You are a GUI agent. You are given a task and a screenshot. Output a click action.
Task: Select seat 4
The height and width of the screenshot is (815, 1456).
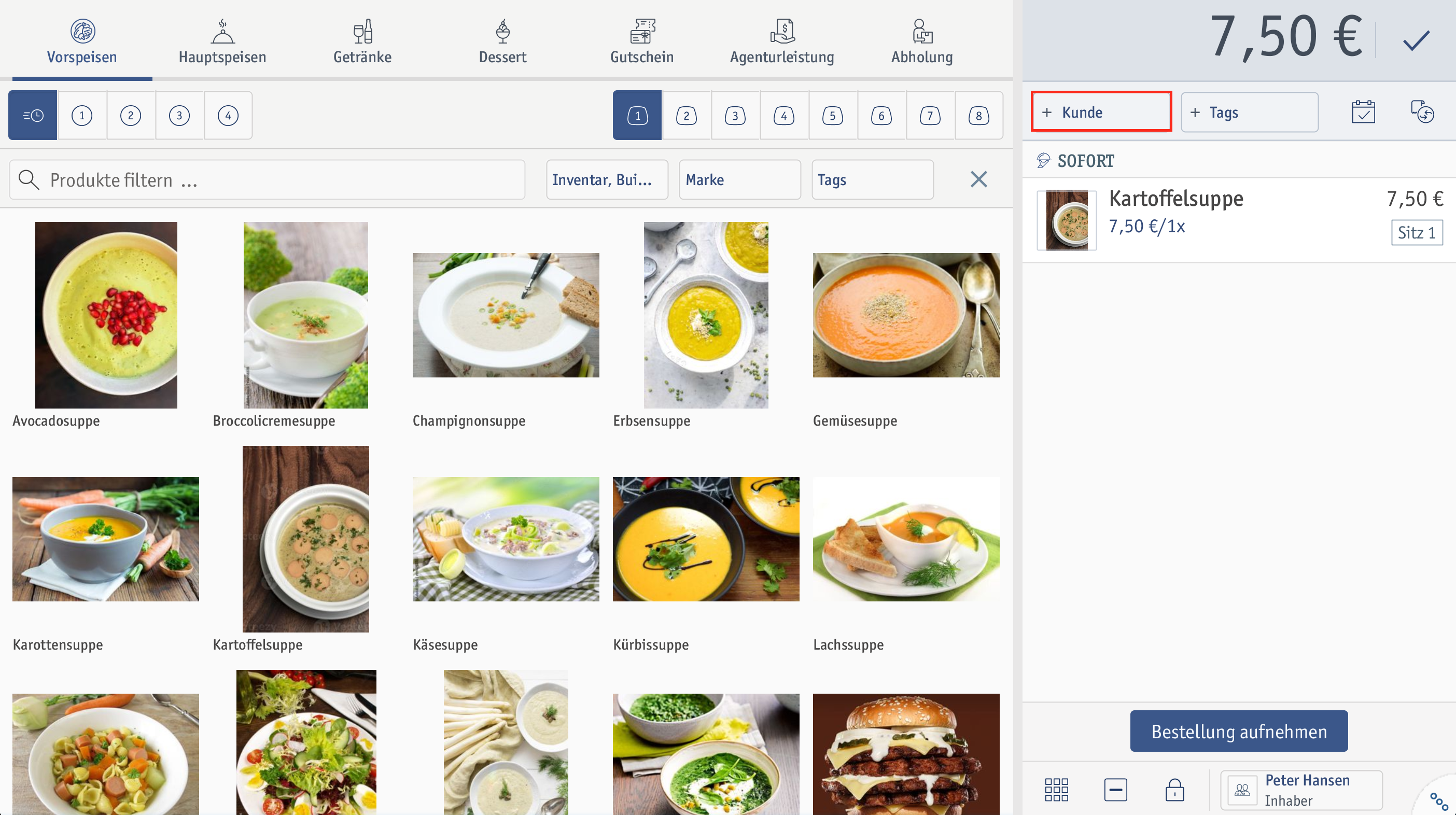(783, 115)
